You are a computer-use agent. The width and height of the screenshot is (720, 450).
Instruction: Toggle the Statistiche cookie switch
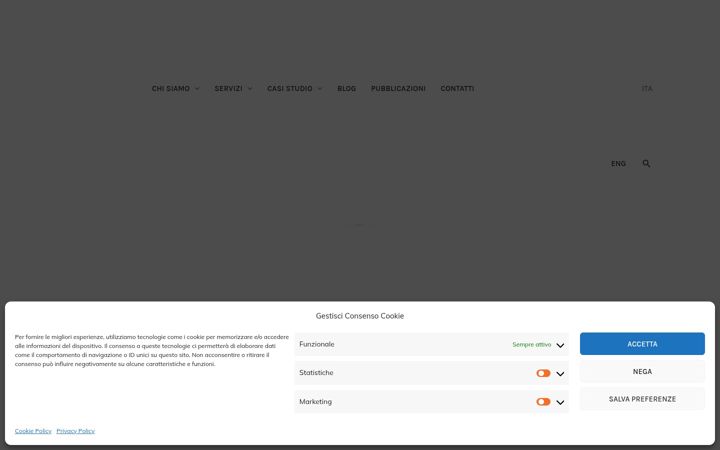point(543,373)
